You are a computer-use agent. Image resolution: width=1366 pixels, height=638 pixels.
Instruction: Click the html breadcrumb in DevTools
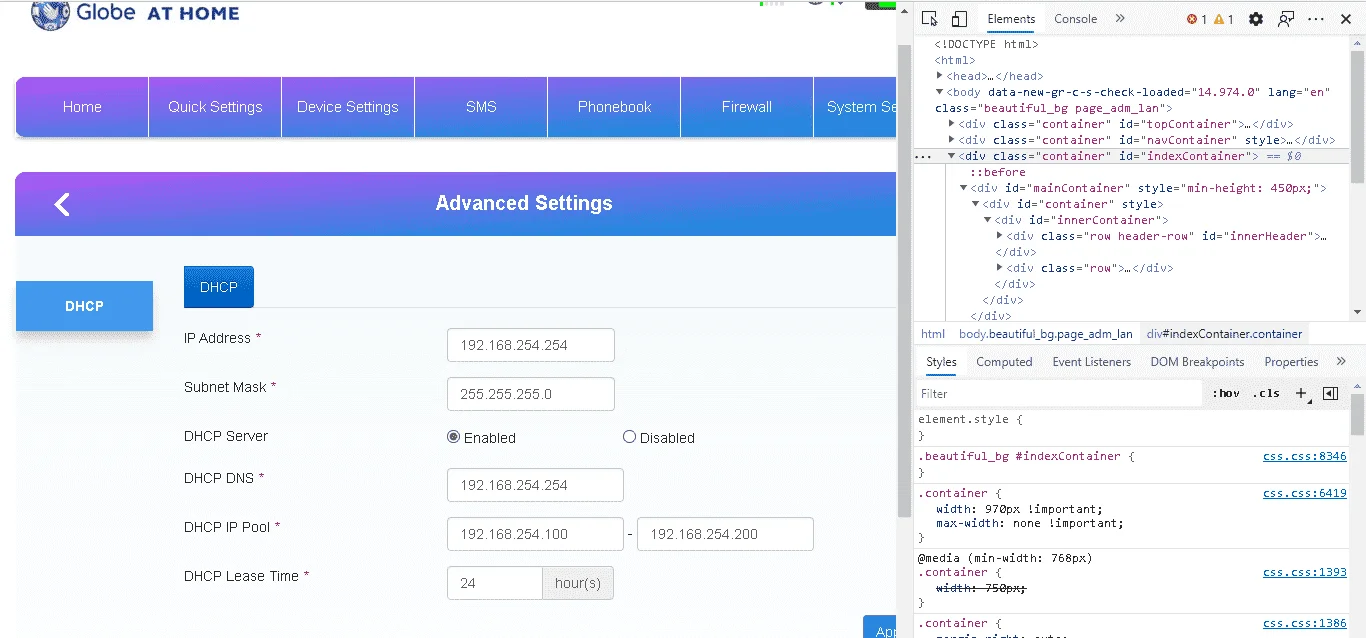[933, 334]
